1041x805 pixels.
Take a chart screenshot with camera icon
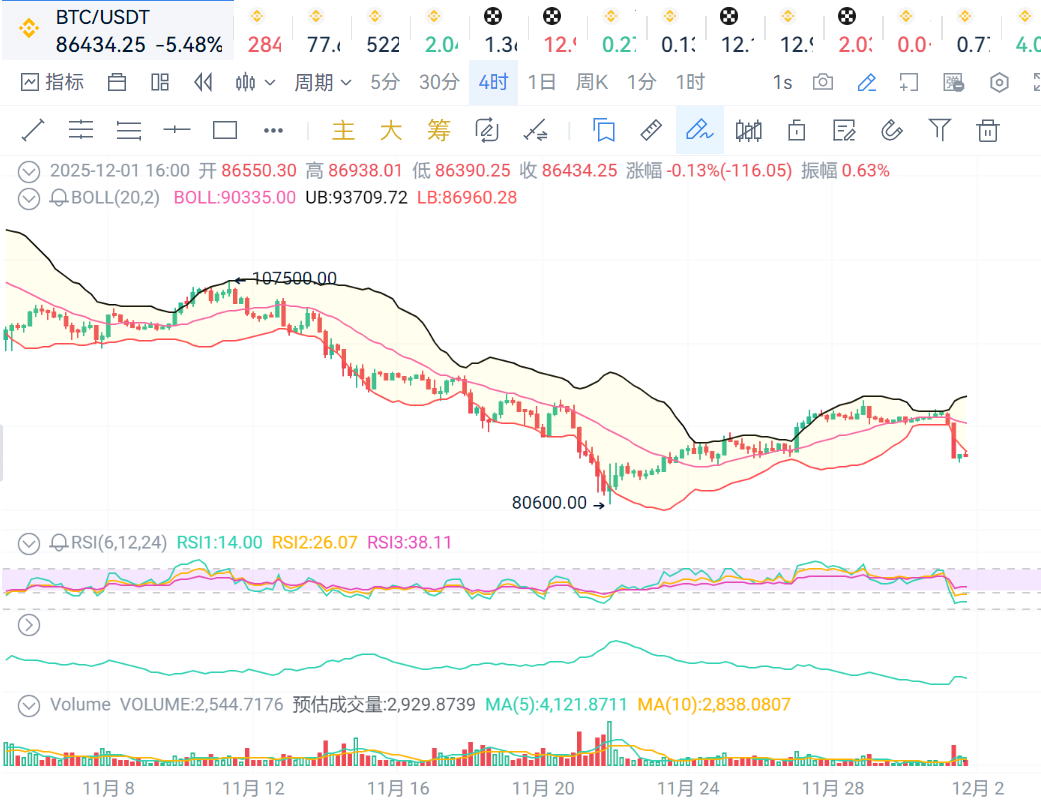[x=823, y=82]
